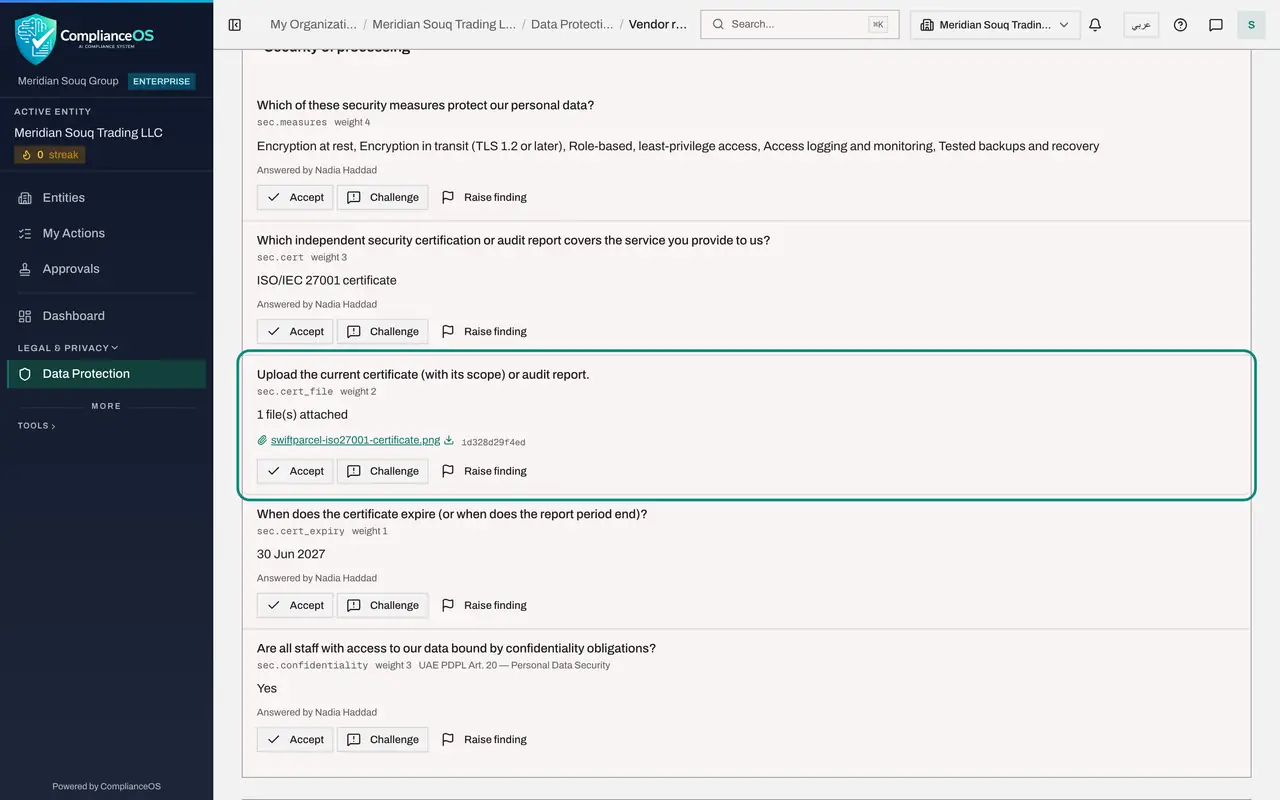
Task: Go to Data Protection breadcrumb
Action: tap(572, 25)
